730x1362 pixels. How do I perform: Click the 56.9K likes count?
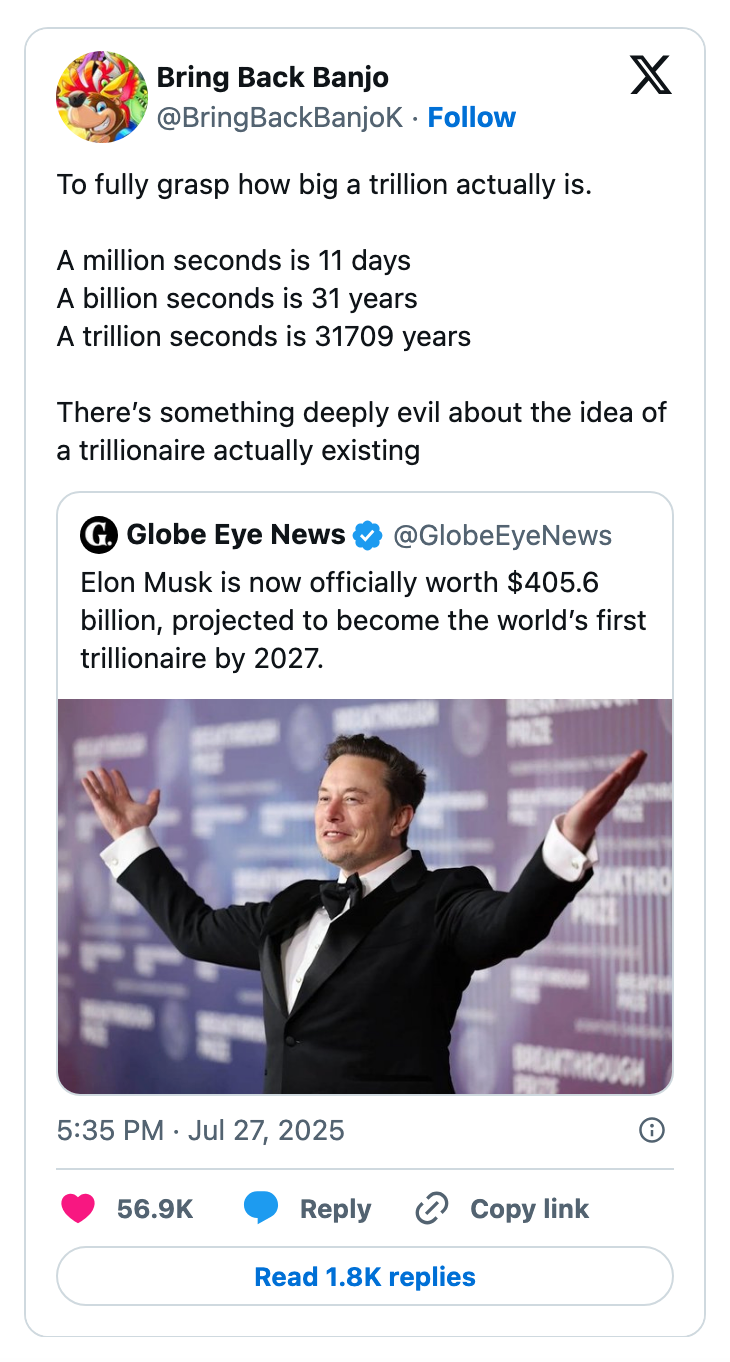tap(155, 1209)
